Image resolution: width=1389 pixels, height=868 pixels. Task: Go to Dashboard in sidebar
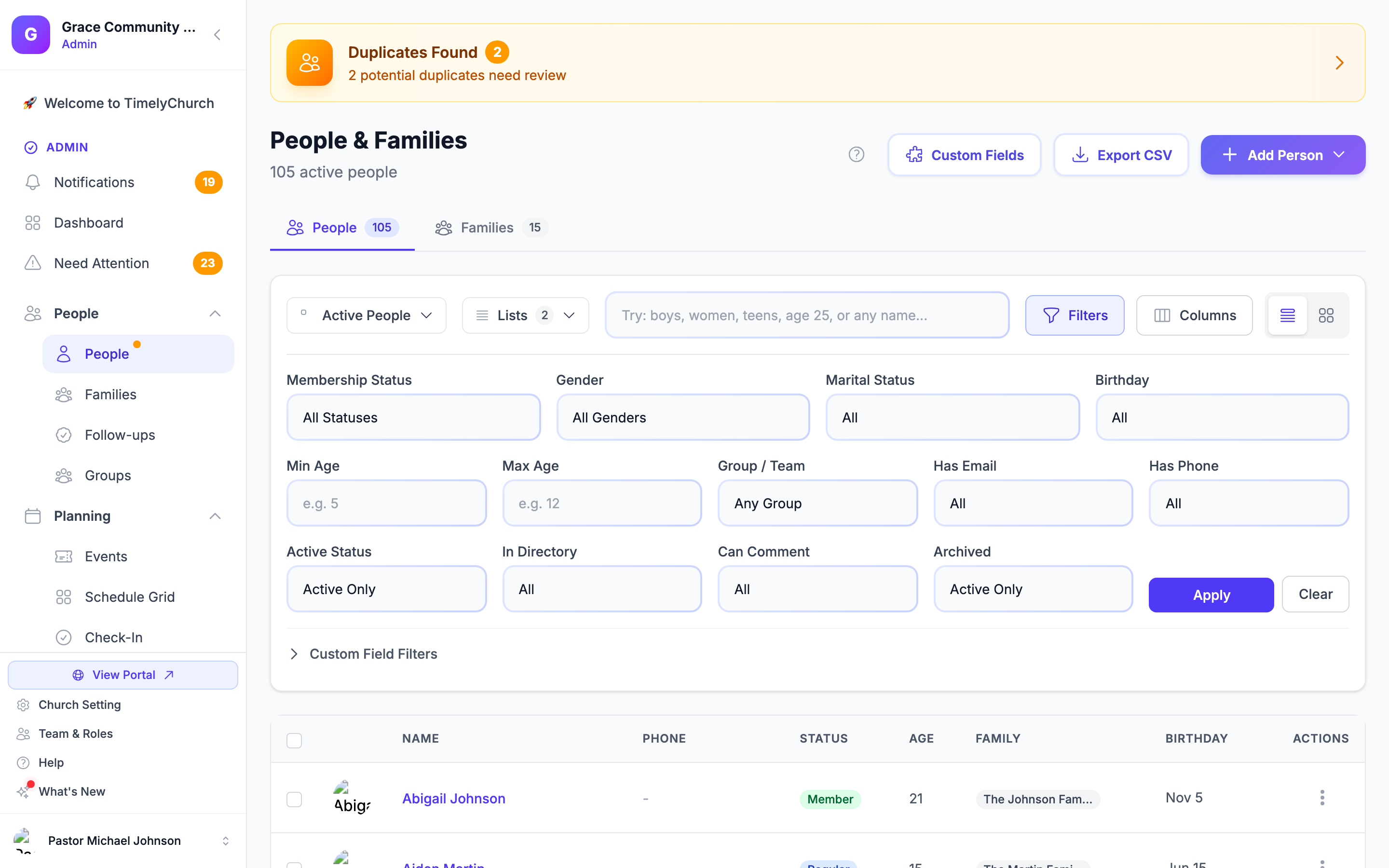tap(123, 223)
